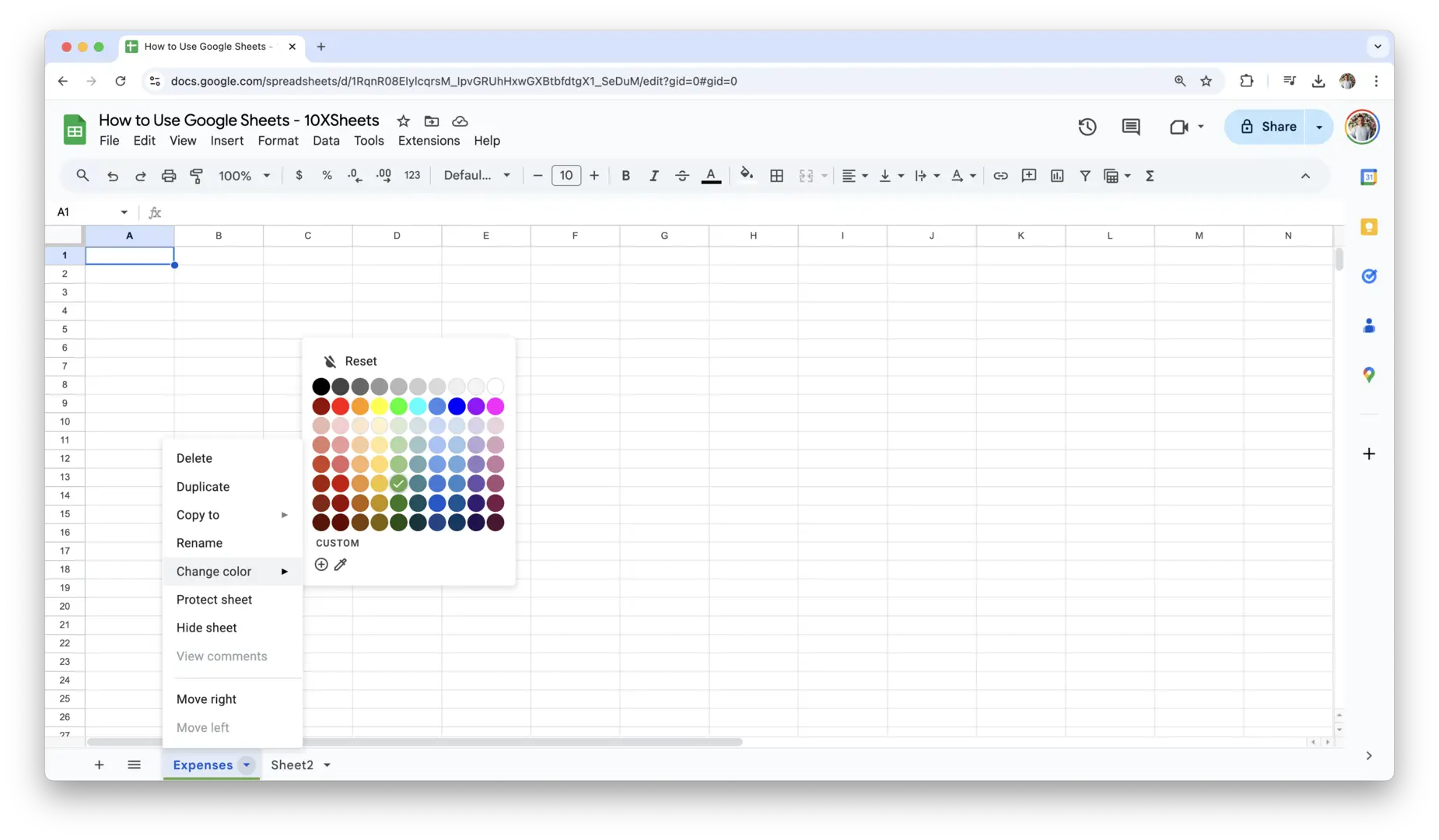Choose Rename in the context menu
1439x840 pixels.
(232, 543)
